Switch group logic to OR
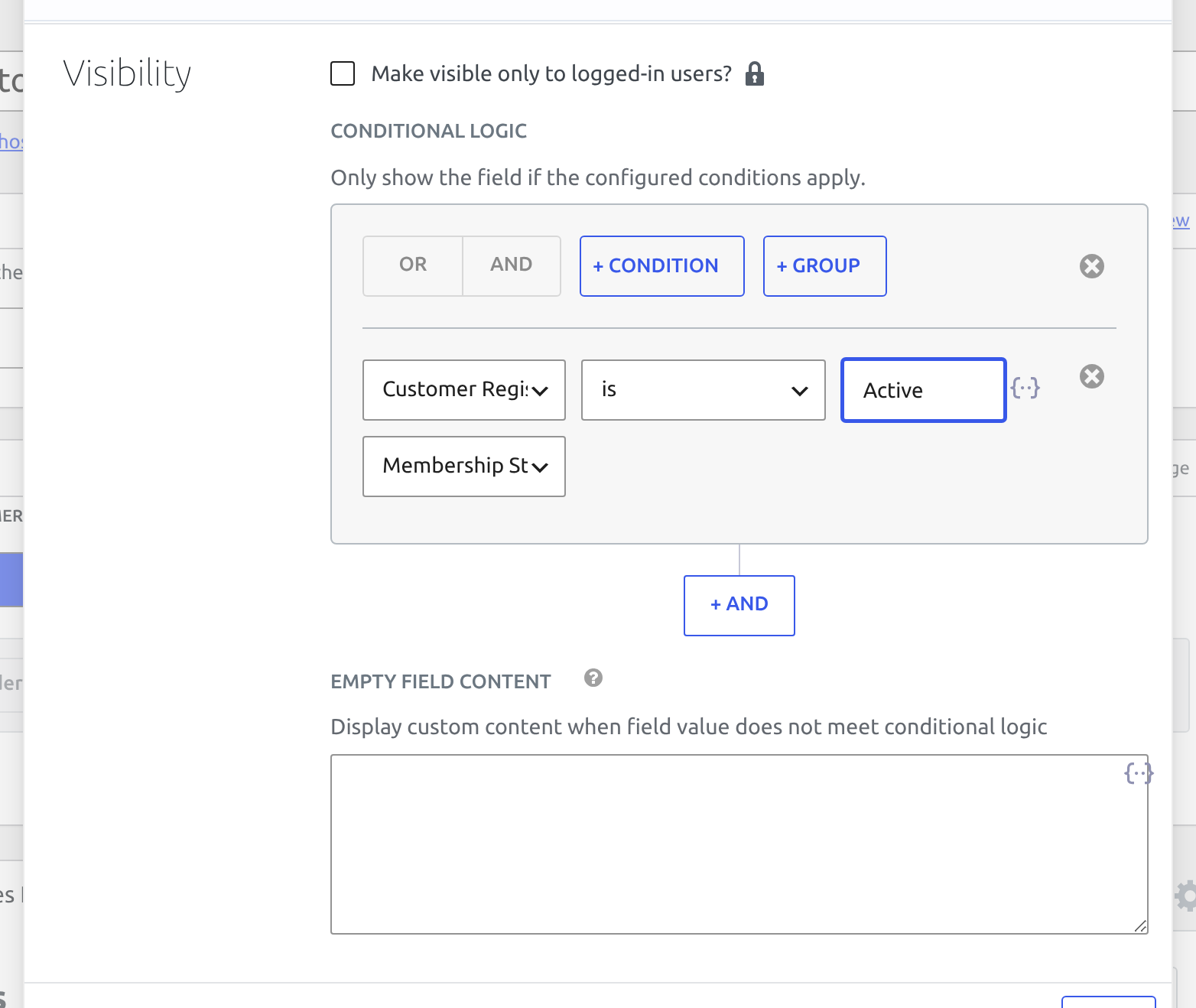1196x1008 pixels. [413, 265]
